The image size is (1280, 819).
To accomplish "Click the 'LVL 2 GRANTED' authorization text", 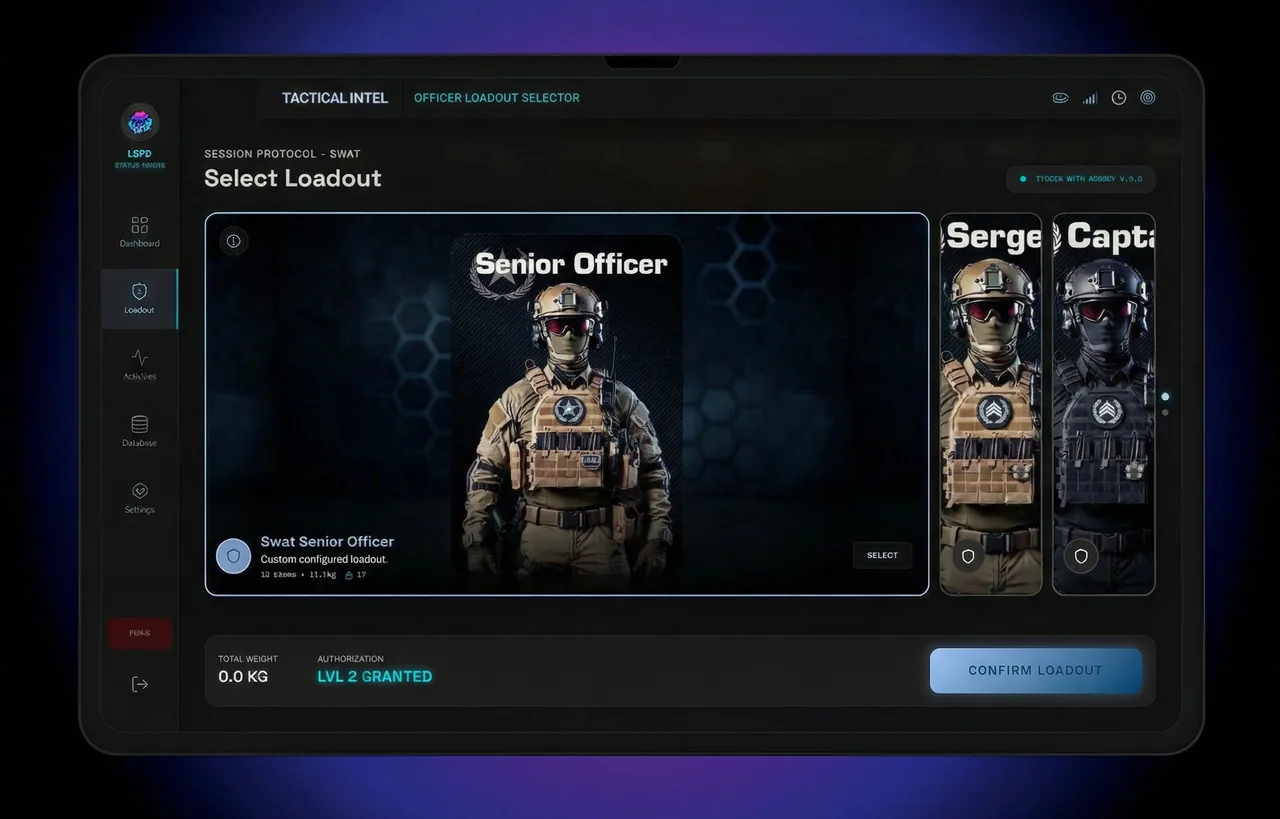I will pos(375,677).
